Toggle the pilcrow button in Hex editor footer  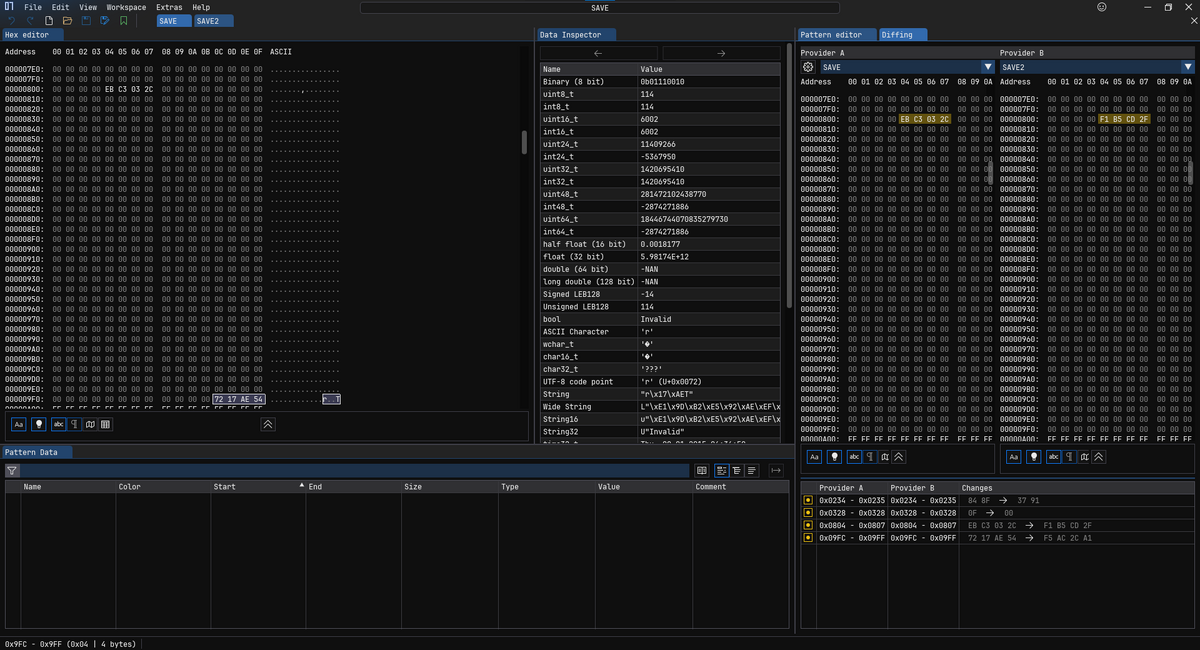pos(75,424)
